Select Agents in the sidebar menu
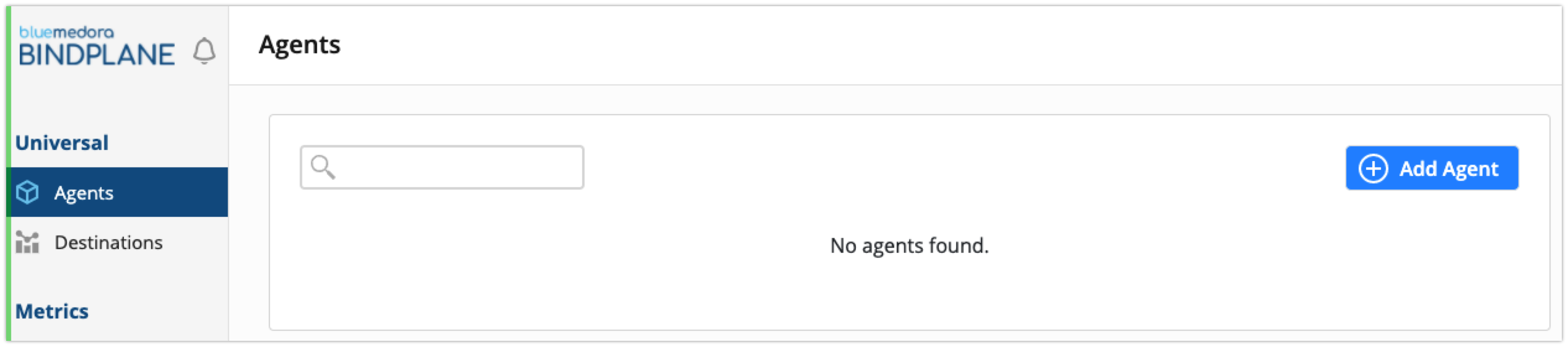The image size is (1568, 347). coord(84,193)
